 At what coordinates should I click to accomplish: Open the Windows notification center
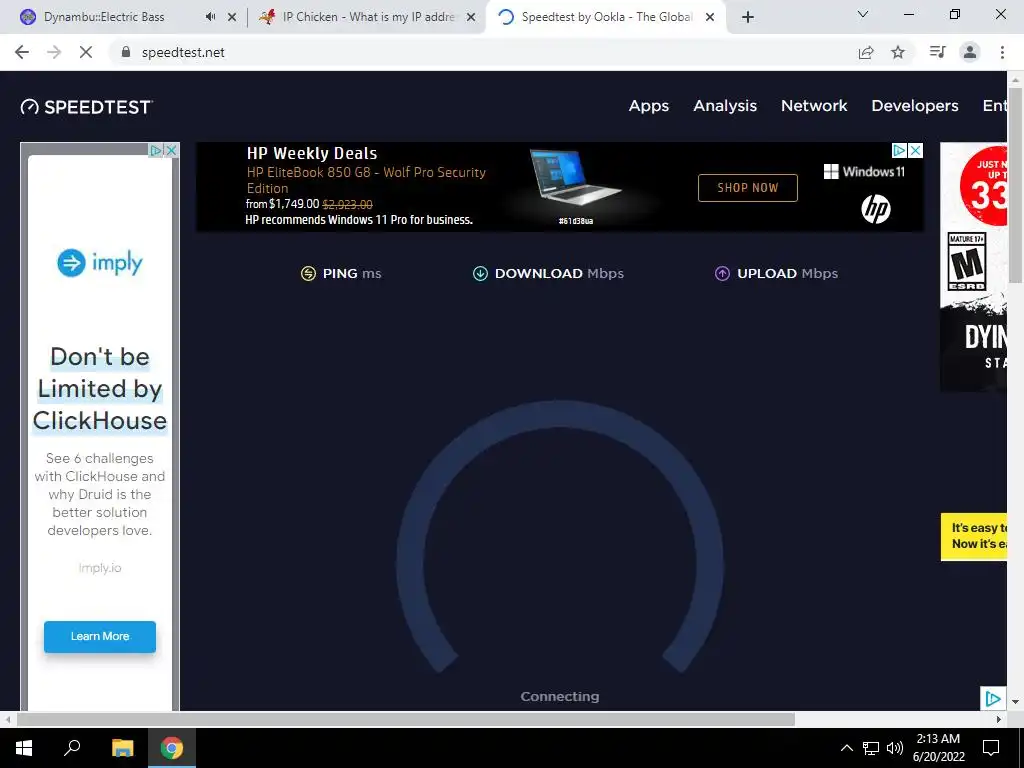[x=991, y=748]
